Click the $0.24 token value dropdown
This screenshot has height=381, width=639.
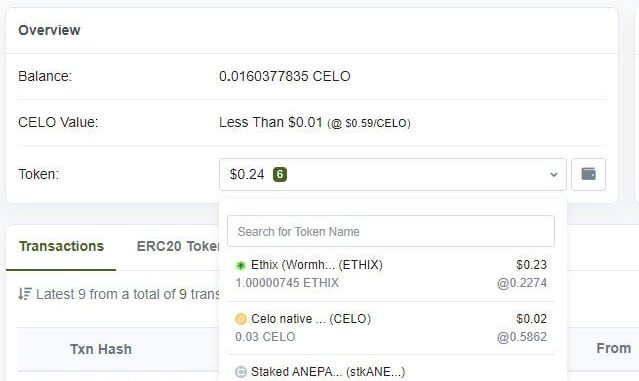point(392,174)
